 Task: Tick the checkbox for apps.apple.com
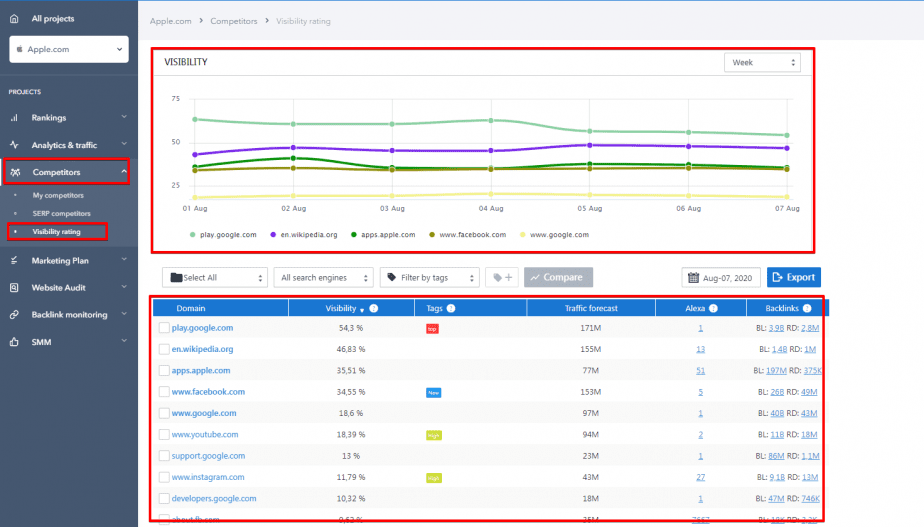[x=164, y=371]
